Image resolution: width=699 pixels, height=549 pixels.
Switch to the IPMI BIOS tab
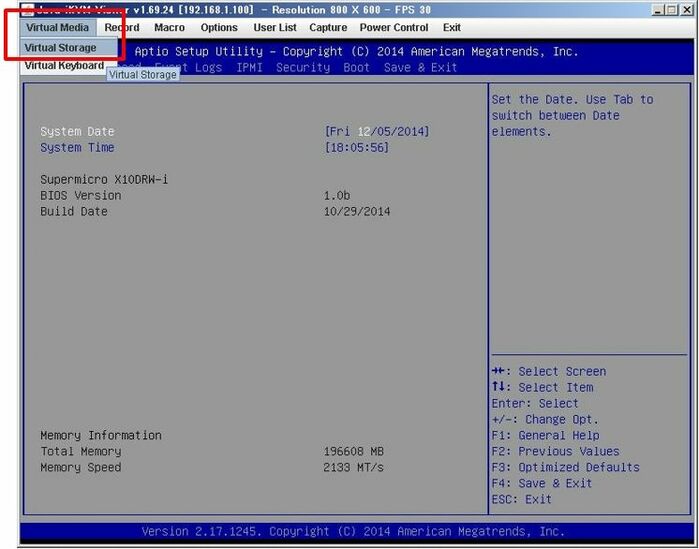tap(250, 67)
